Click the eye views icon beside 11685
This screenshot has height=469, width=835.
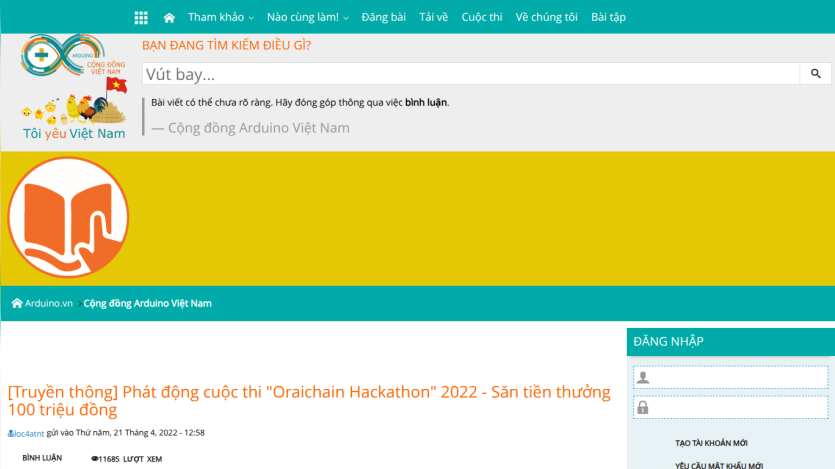tap(94, 458)
